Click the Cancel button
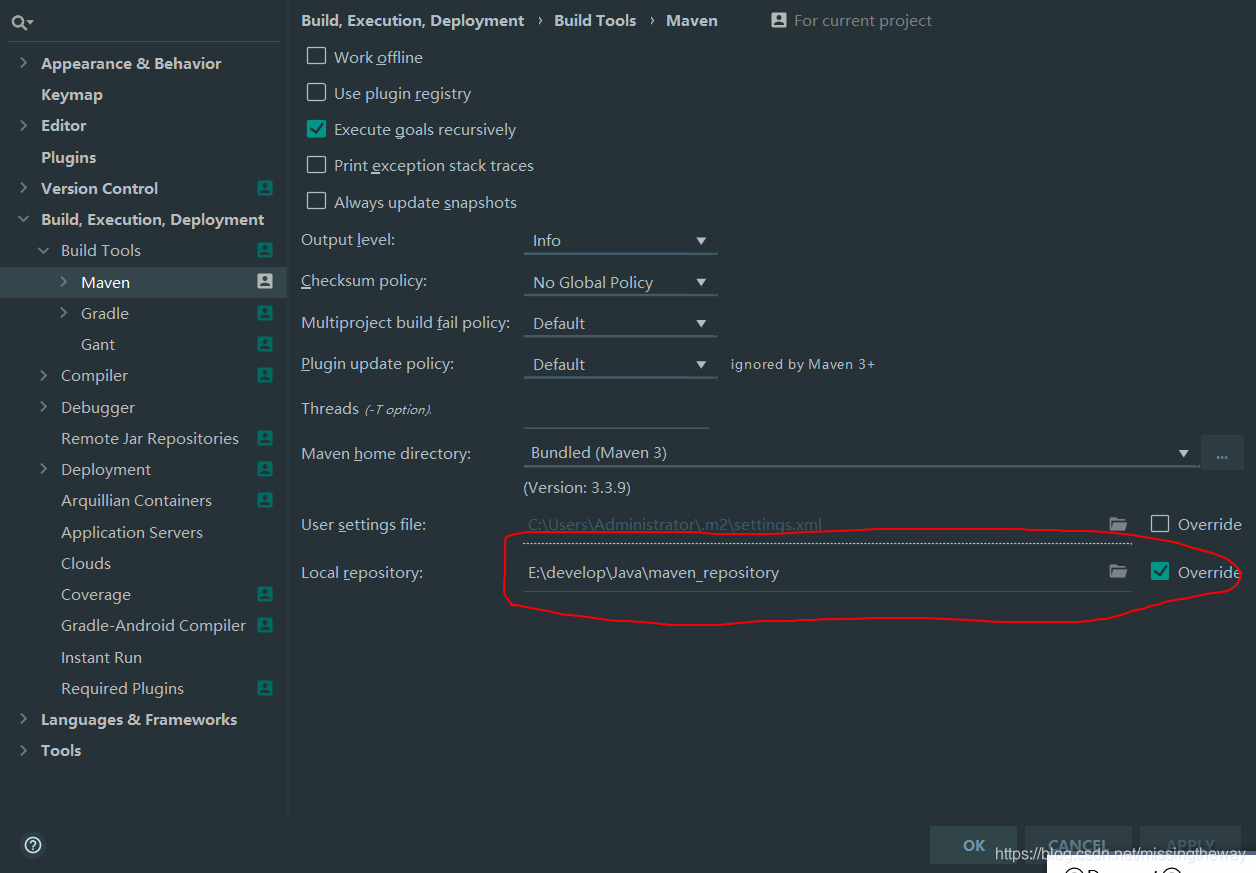The width and height of the screenshot is (1256, 873). click(1078, 845)
